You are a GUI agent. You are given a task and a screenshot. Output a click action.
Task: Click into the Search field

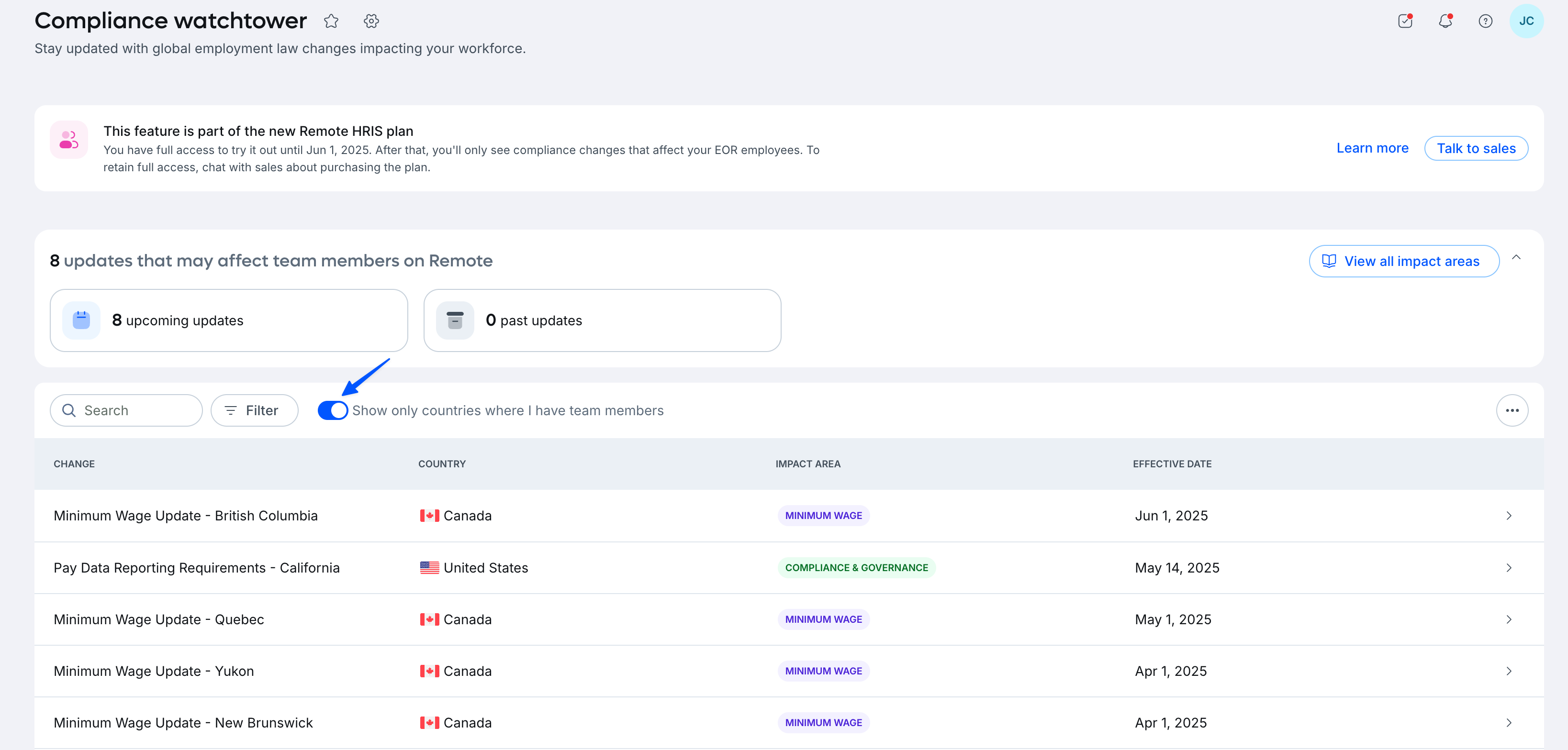(126, 410)
